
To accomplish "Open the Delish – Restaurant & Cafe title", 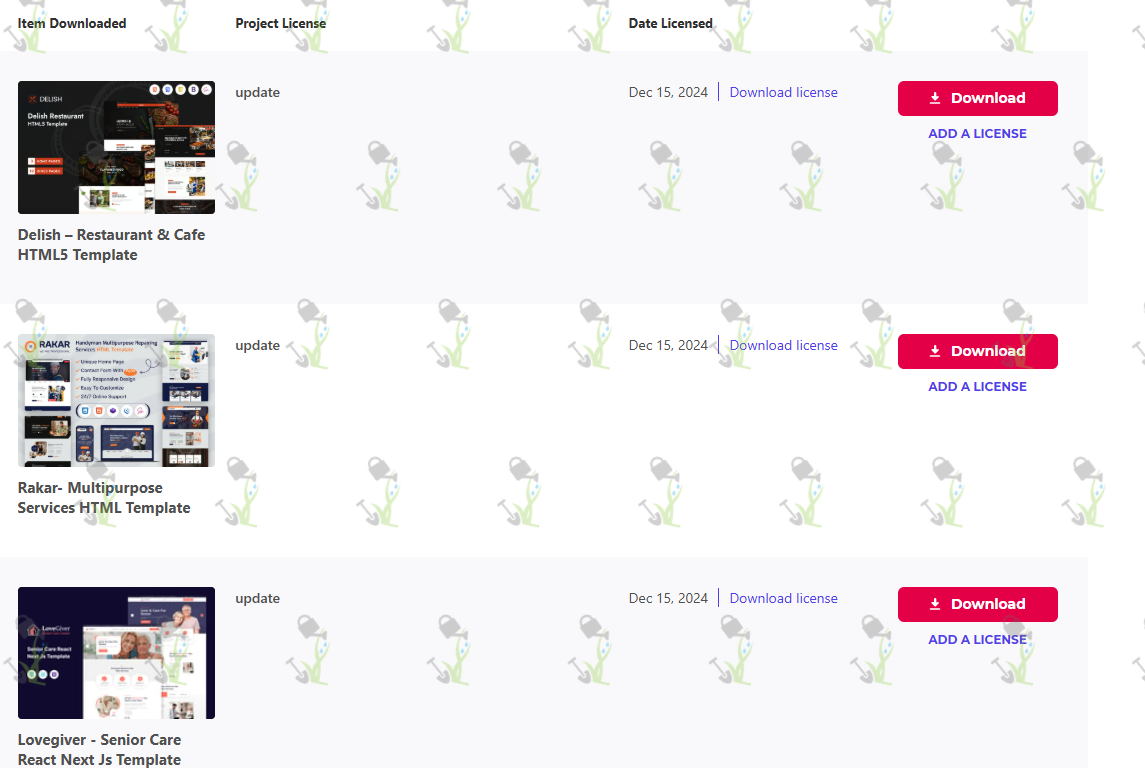I will (111, 245).
